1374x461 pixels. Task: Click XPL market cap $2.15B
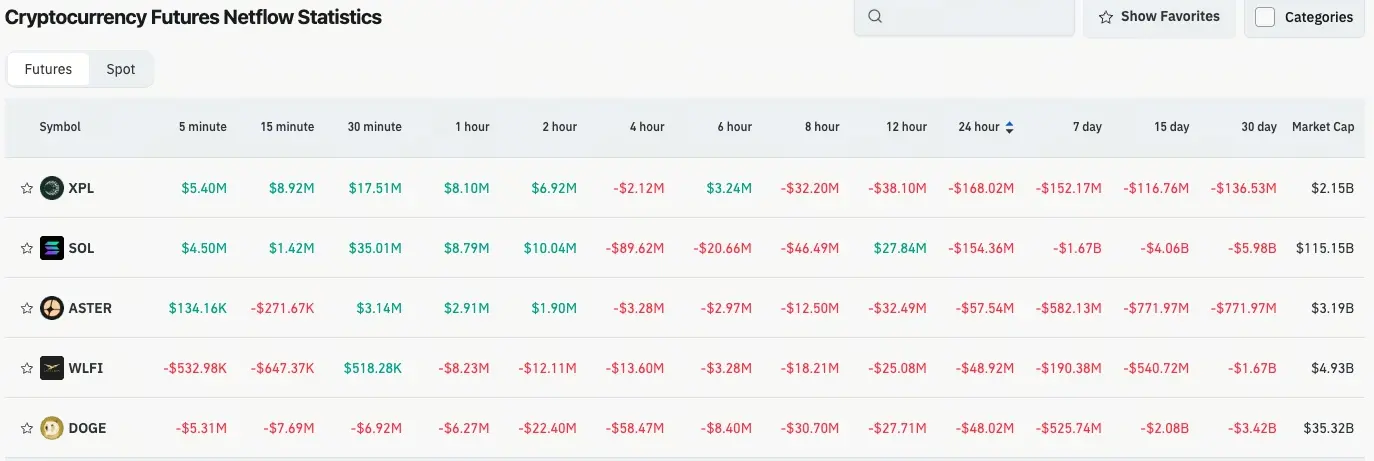click(1331, 188)
